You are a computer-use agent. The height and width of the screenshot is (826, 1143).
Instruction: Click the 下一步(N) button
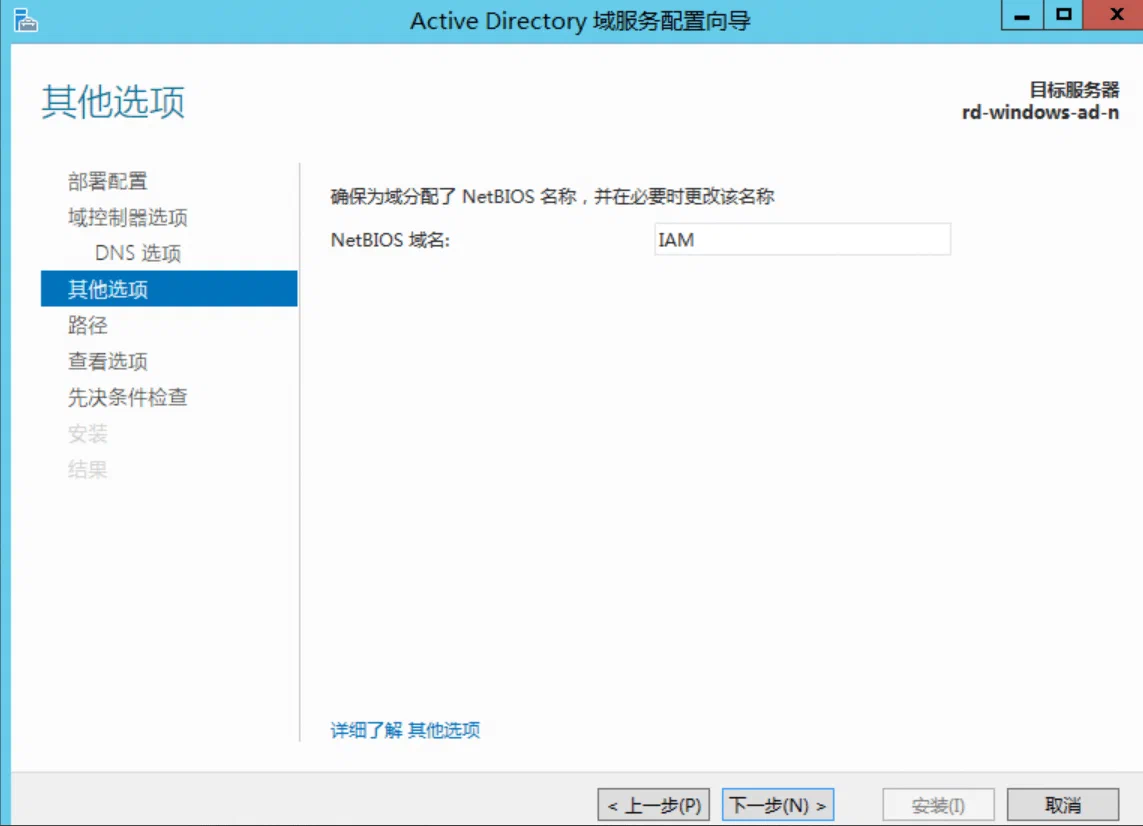(x=778, y=805)
